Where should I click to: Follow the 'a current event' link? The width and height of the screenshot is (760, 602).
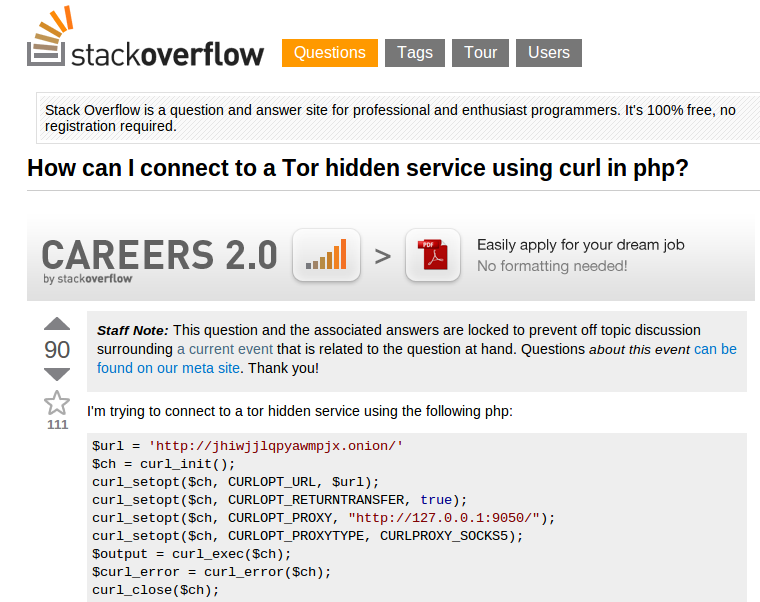coord(225,349)
